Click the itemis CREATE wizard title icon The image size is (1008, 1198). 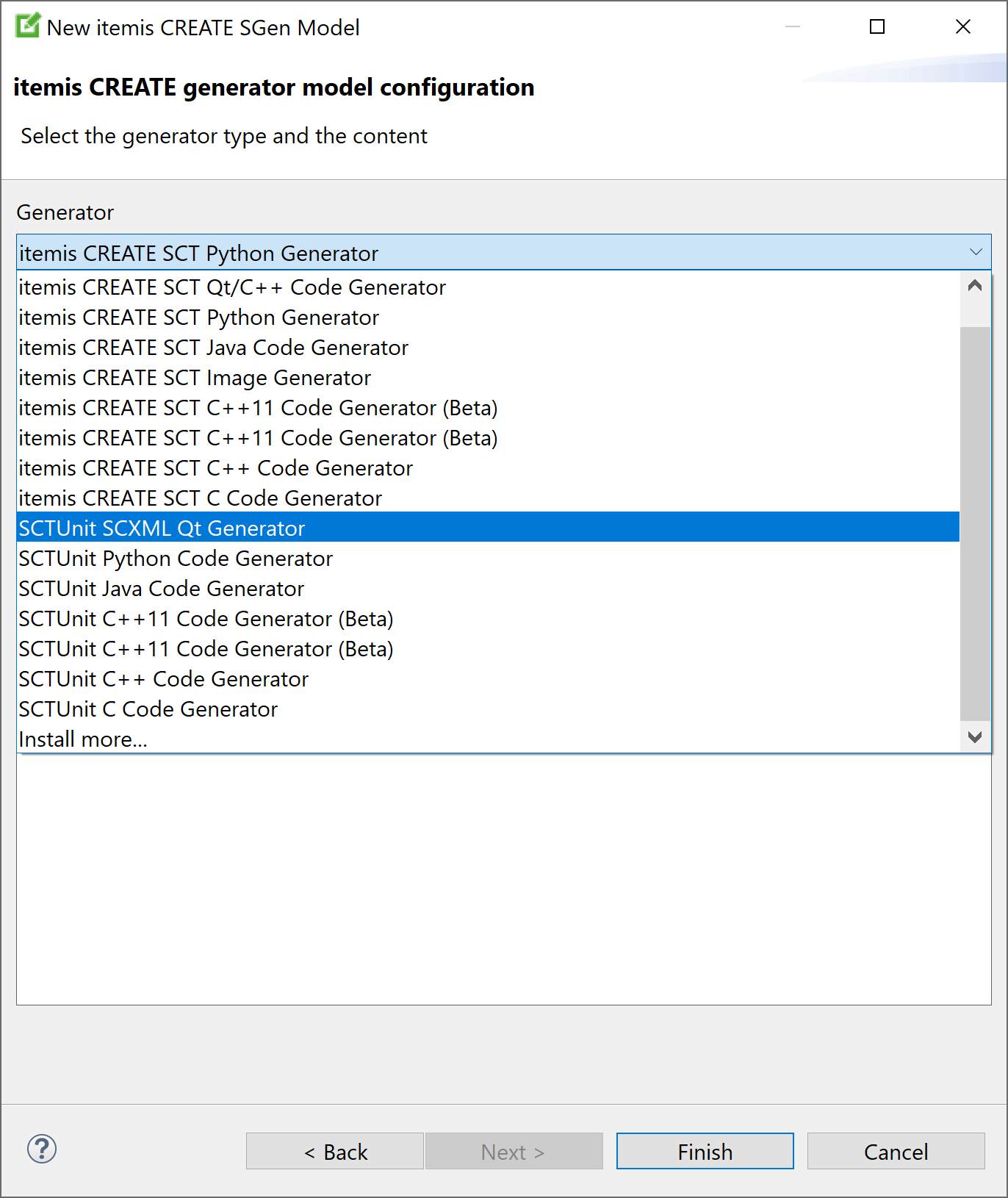(27, 26)
